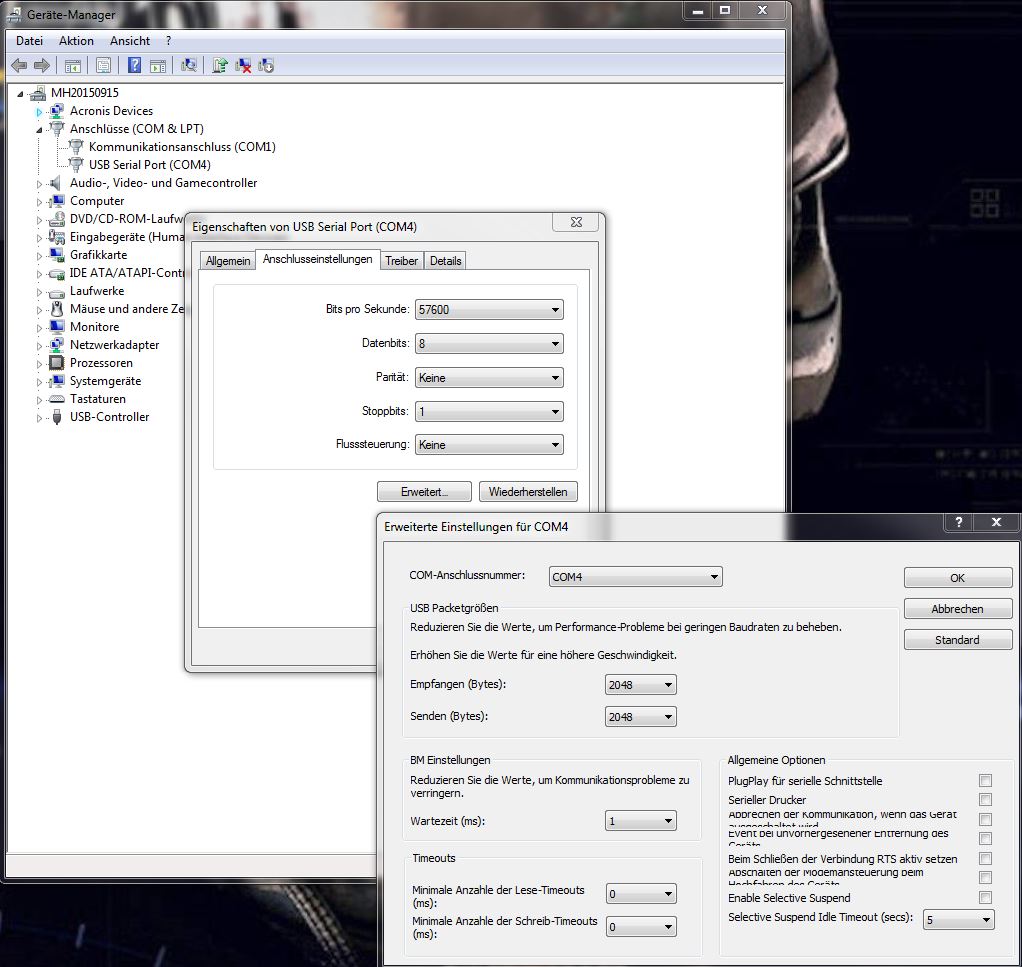Click the Disable device down-arrow icon
This screenshot has width=1022, height=967.
click(x=266, y=66)
